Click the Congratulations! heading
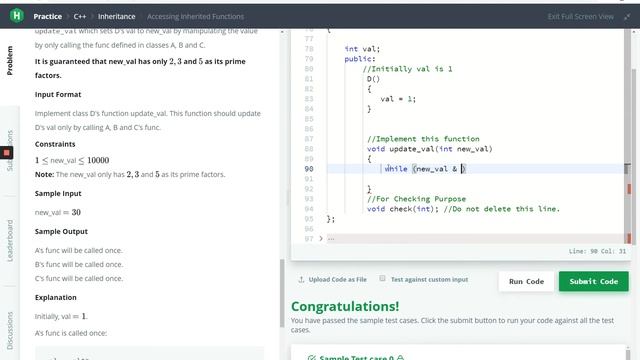The image size is (640, 360). [x=345, y=306]
